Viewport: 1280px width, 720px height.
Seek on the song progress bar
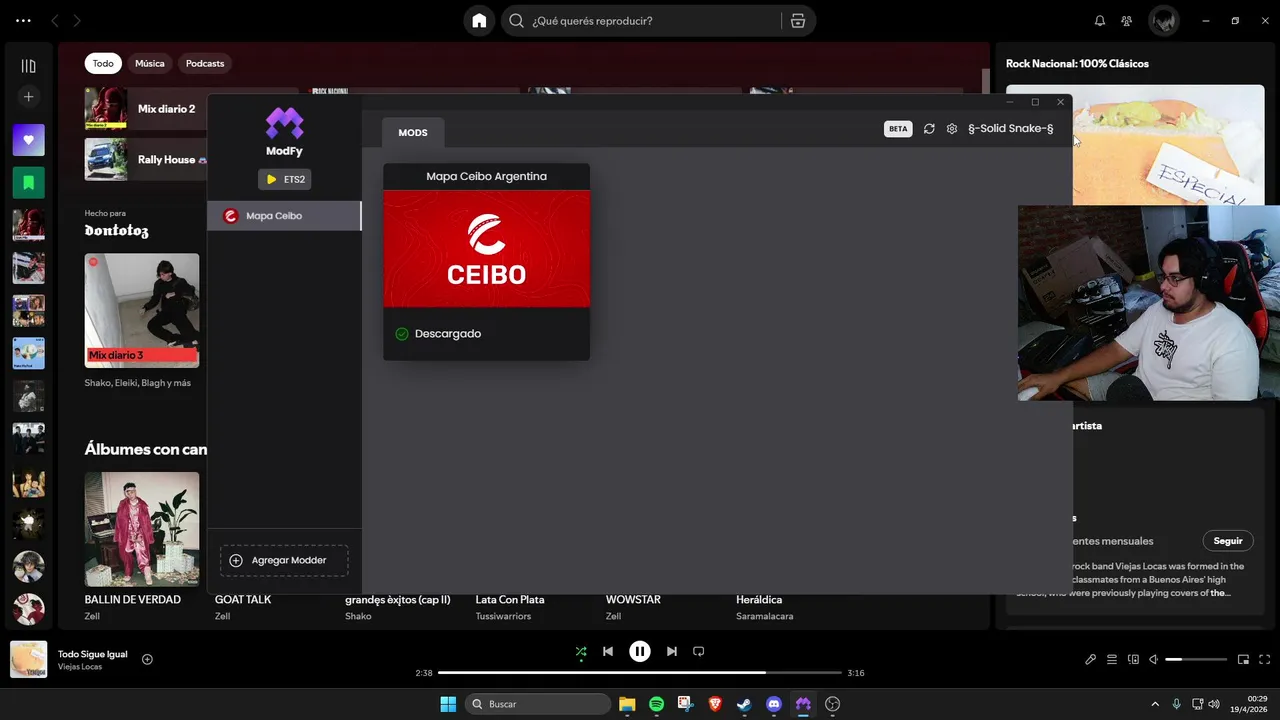(x=640, y=673)
